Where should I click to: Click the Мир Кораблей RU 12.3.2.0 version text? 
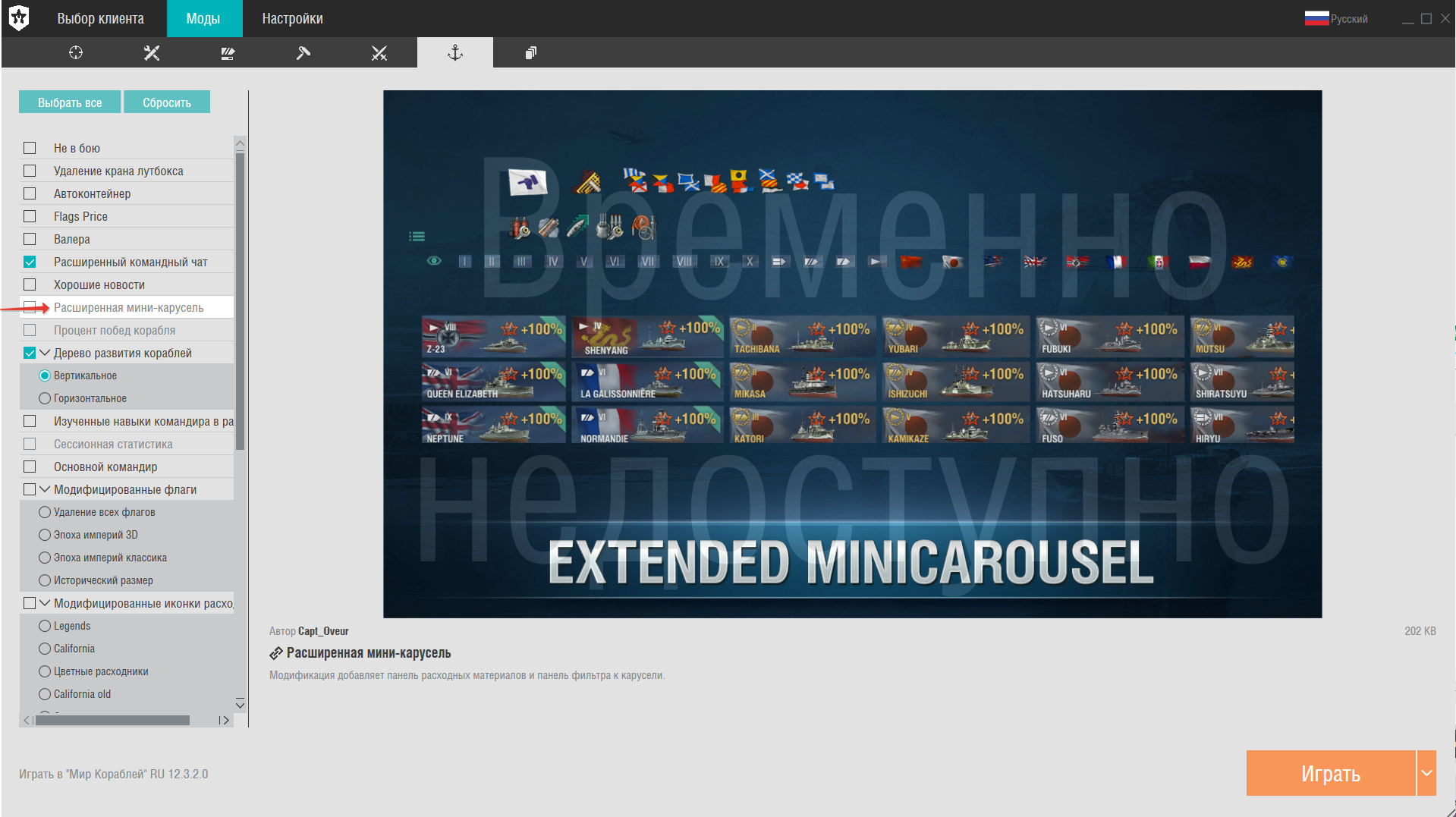click(114, 774)
